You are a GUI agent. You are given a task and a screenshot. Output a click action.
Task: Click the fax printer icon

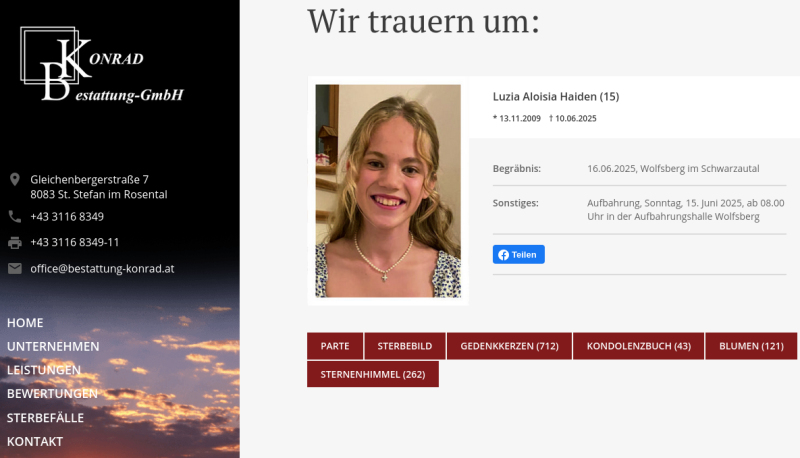point(15,242)
